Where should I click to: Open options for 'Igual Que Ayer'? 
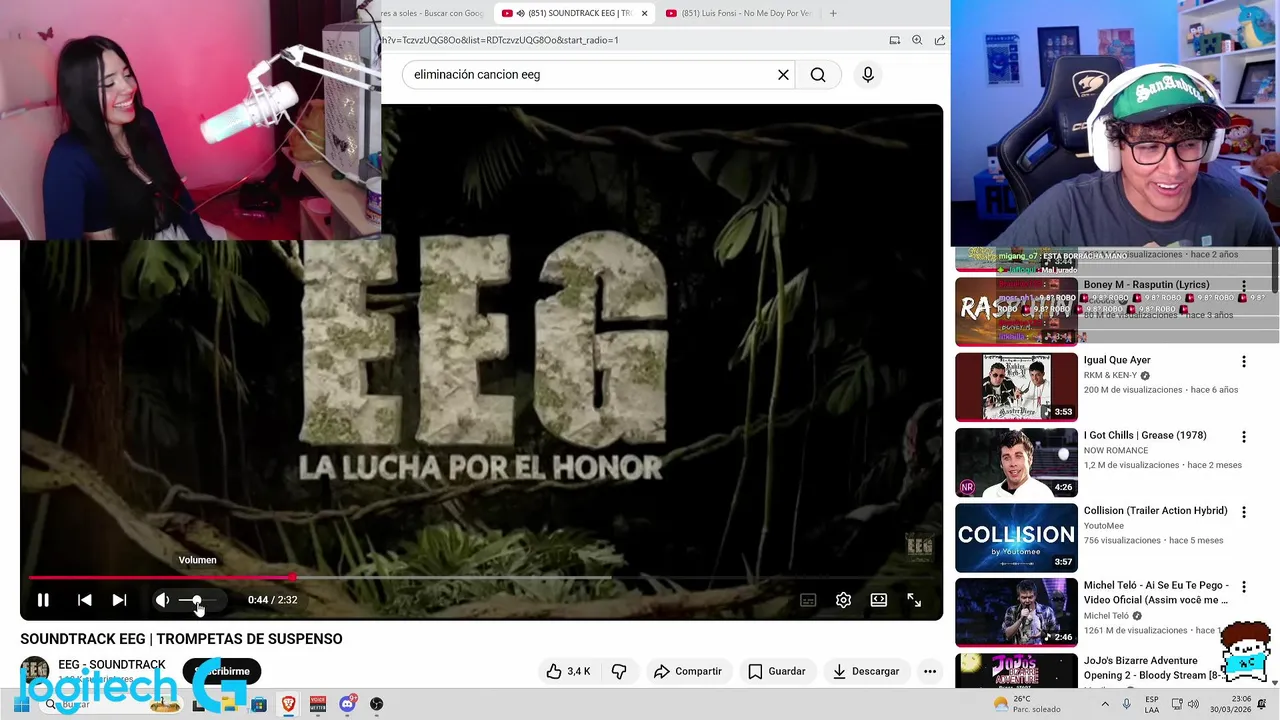tap(1244, 361)
